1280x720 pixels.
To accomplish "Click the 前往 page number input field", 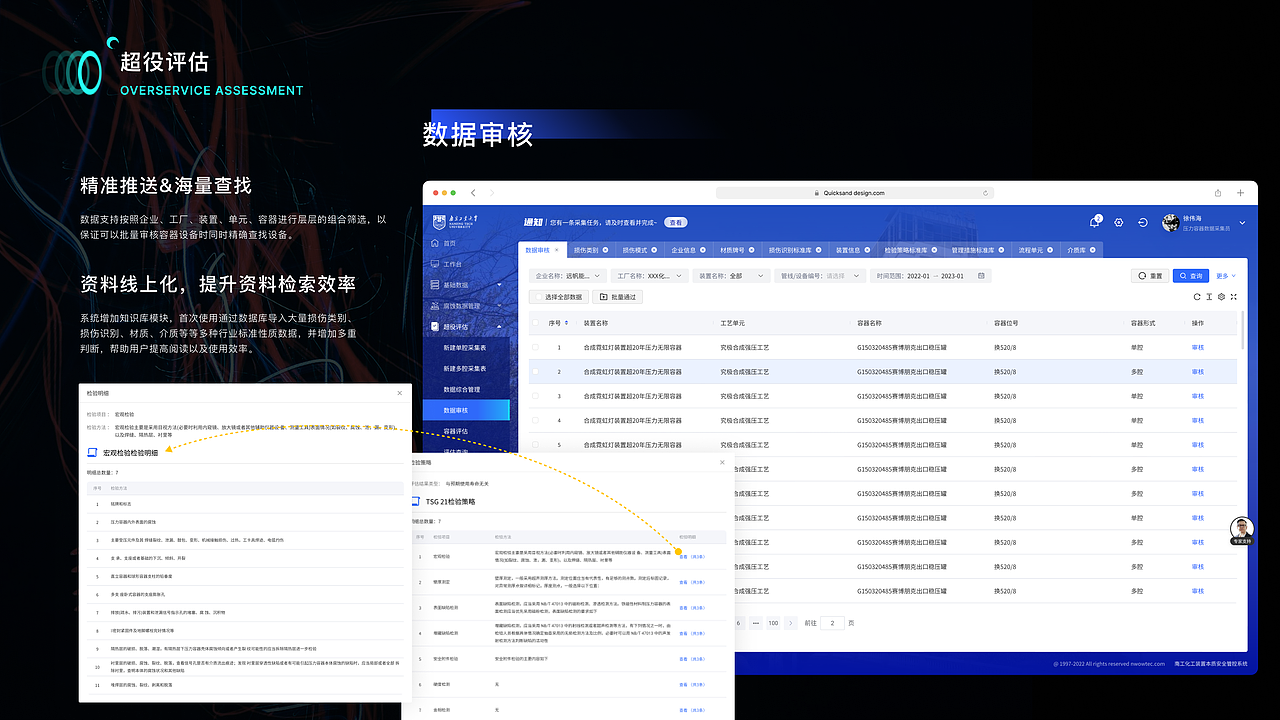I will click(832, 622).
